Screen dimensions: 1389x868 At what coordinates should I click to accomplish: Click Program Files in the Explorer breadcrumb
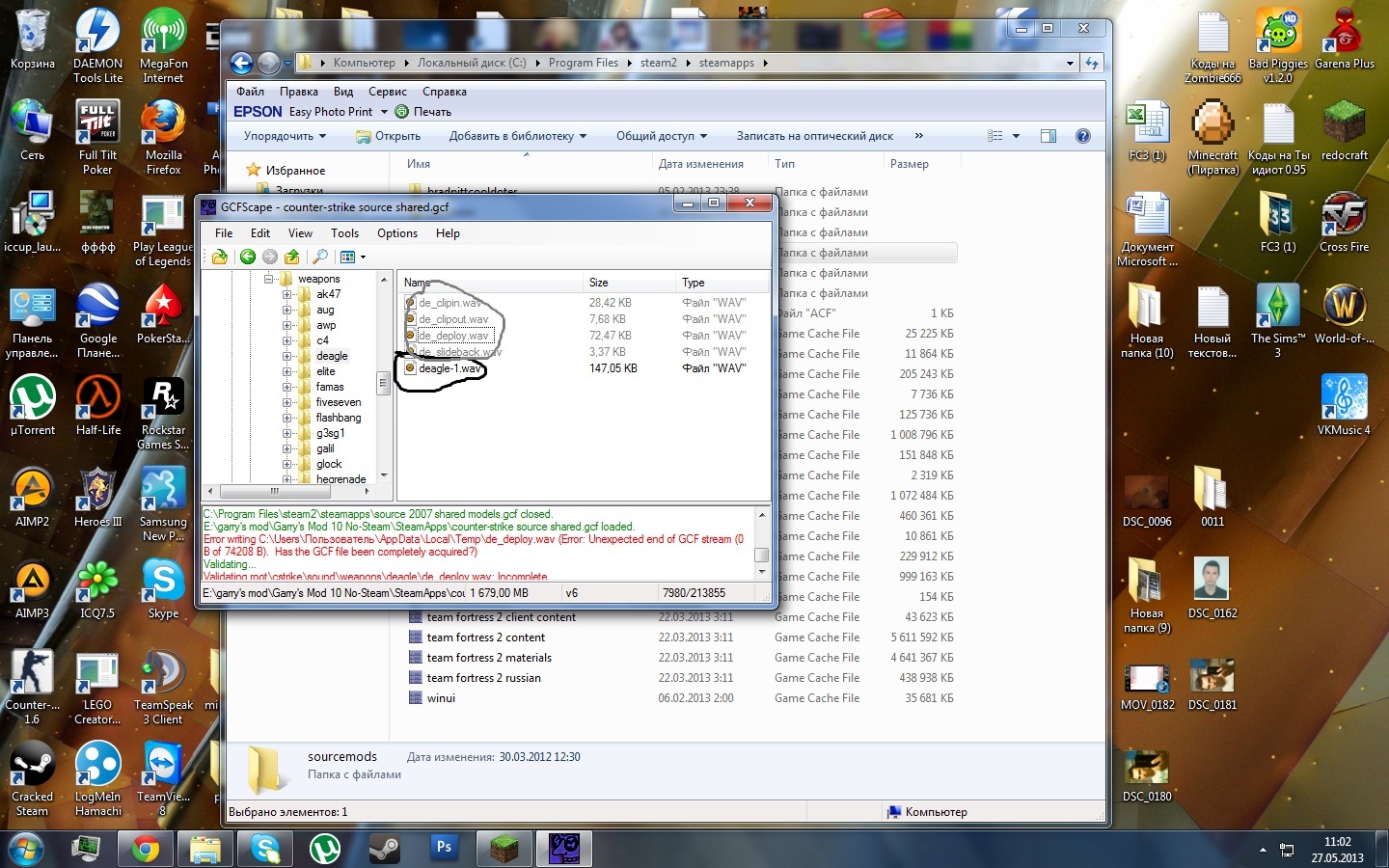click(584, 63)
